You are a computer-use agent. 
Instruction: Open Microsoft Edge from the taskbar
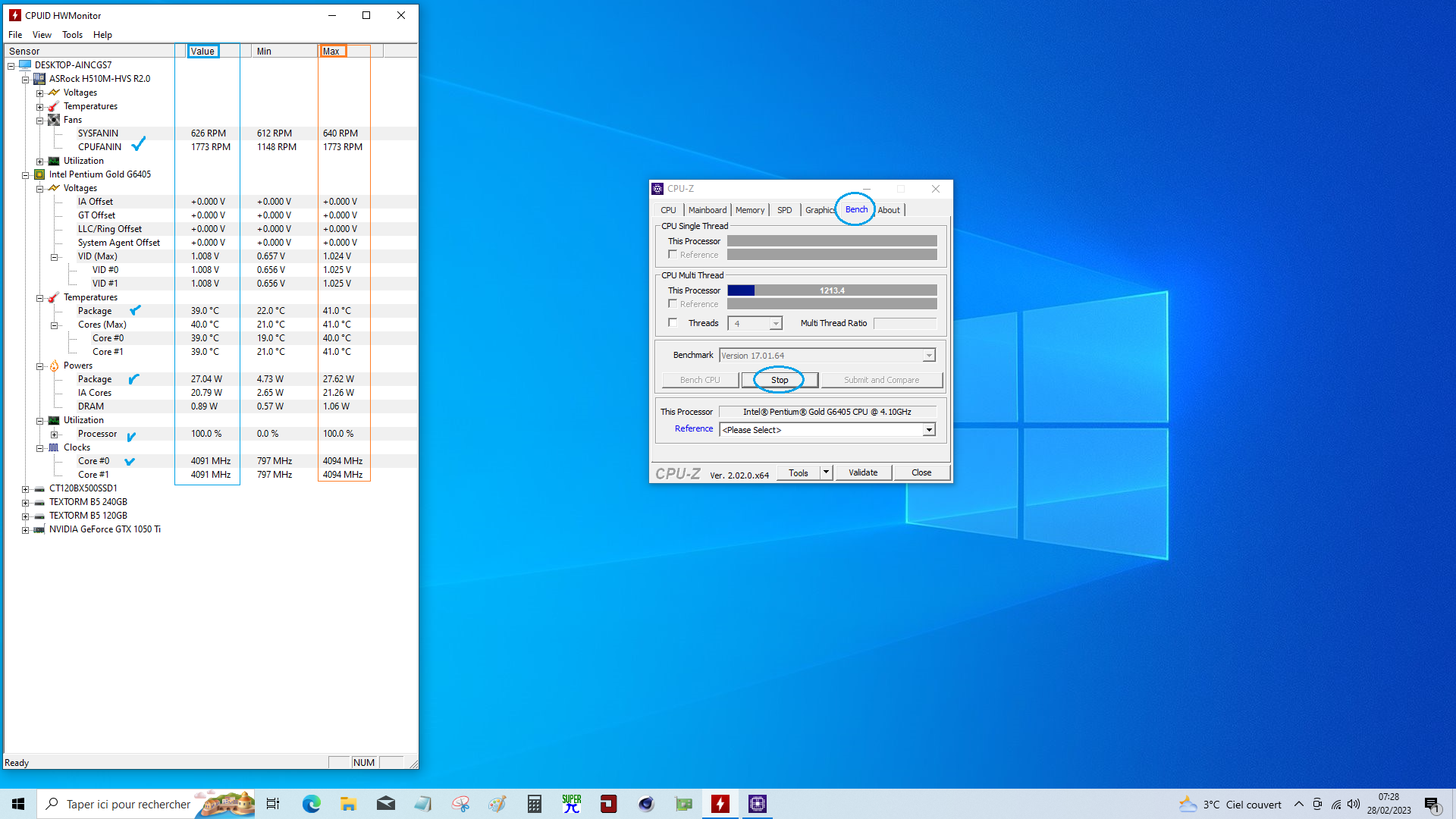[x=311, y=804]
